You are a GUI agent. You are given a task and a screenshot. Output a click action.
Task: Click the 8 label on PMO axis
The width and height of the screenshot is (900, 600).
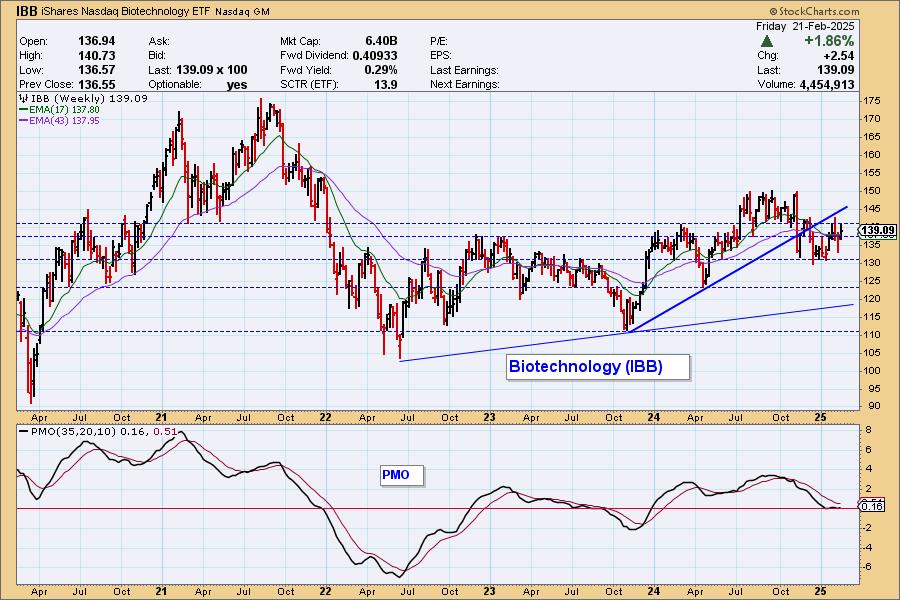click(x=868, y=429)
